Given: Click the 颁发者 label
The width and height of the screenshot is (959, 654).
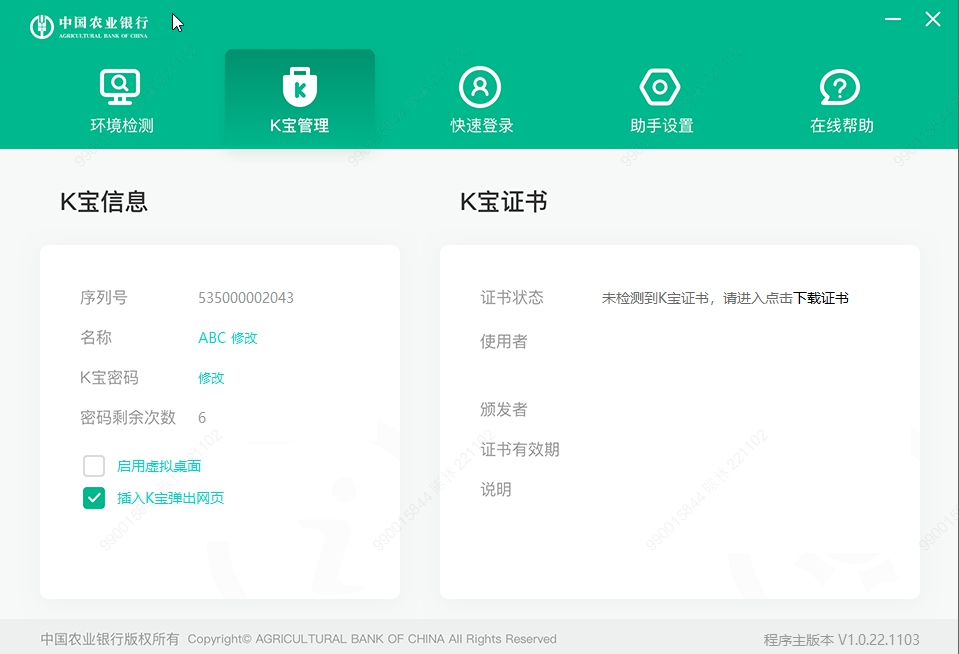Looking at the screenshot, I should point(504,409).
